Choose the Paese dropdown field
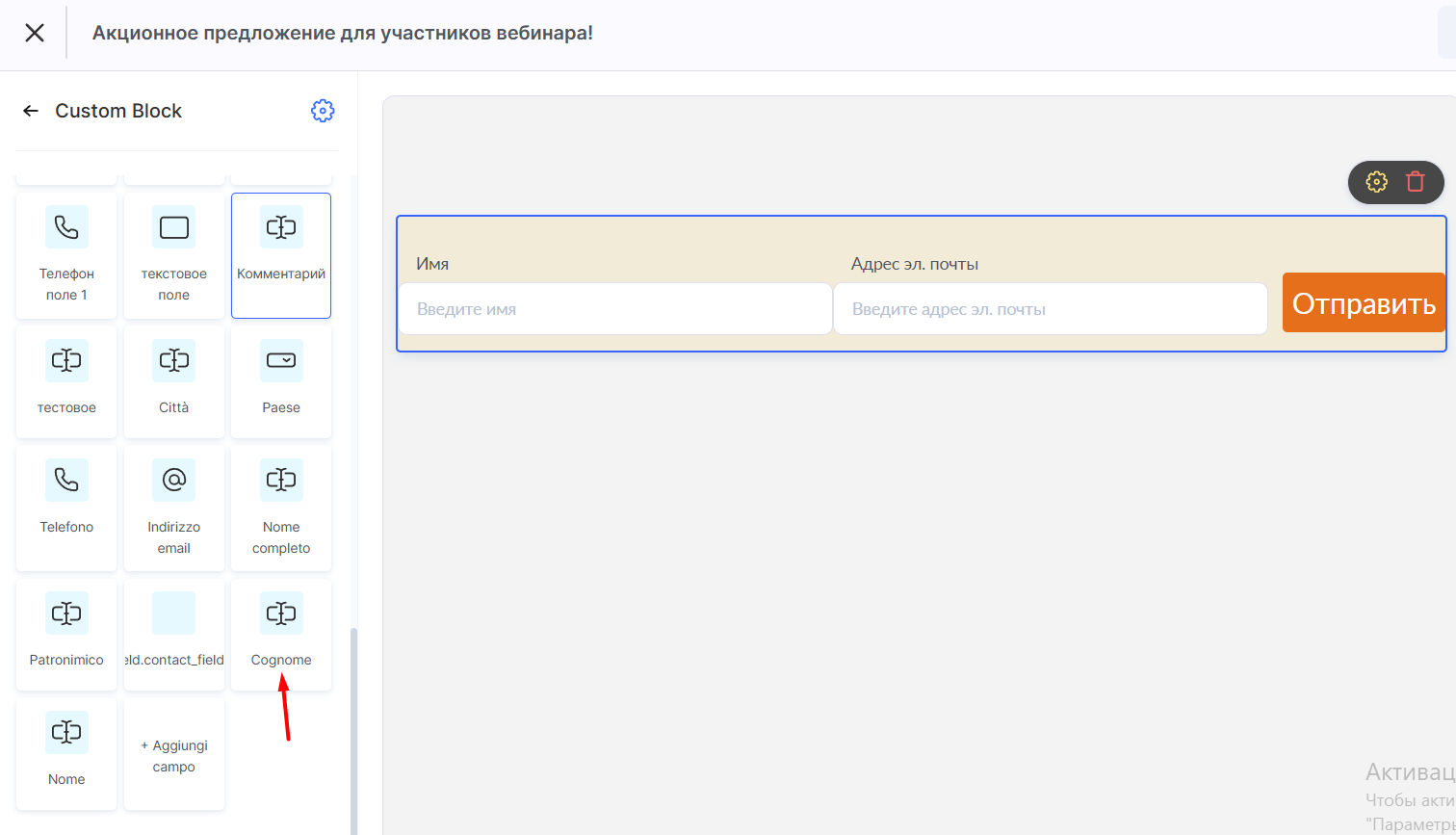Image resolution: width=1456 pixels, height=835 pixels. pyautogui.click(x=281, y=381)
